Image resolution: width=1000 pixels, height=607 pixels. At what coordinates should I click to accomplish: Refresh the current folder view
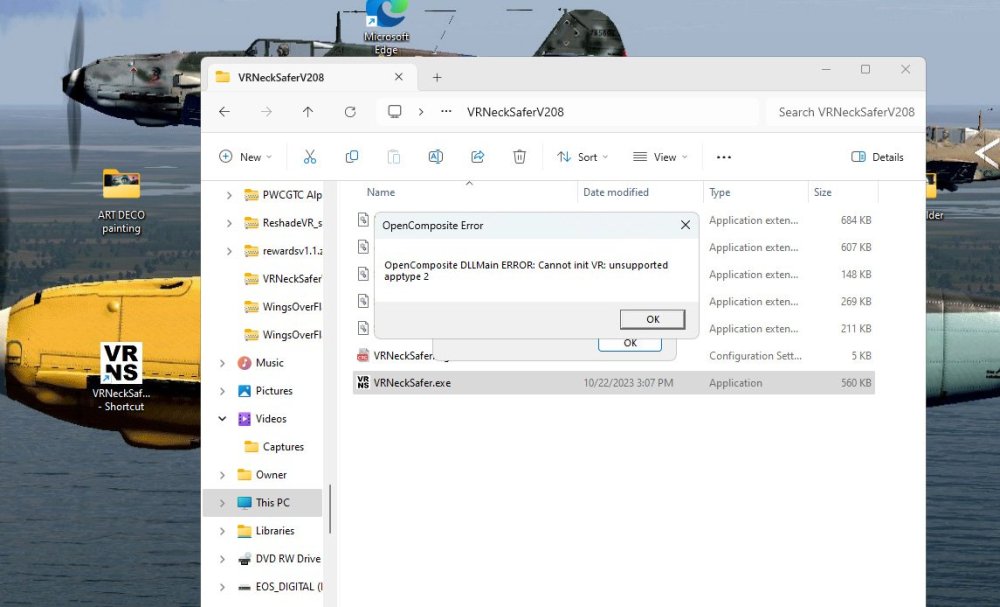(x=350, y=112)
